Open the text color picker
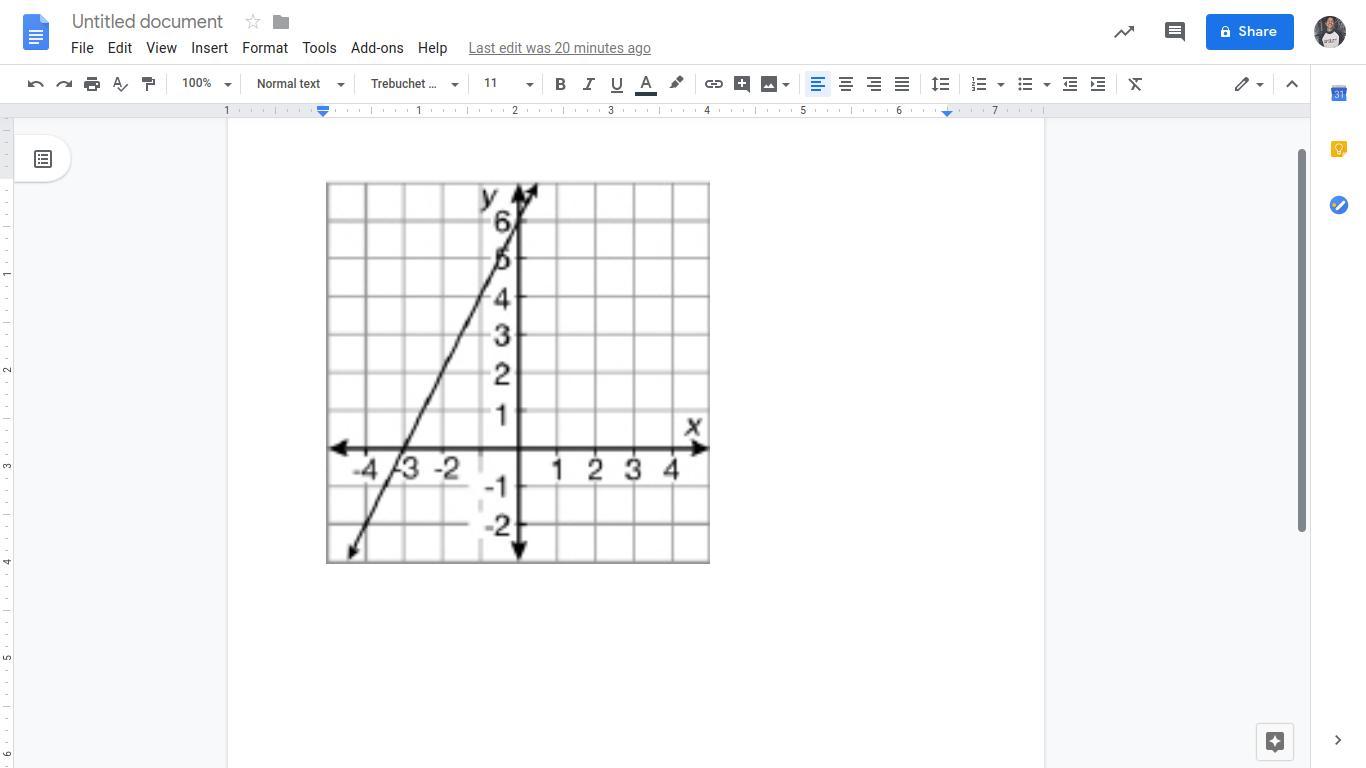Screen dimensions: 1366x768 point(646,84)
